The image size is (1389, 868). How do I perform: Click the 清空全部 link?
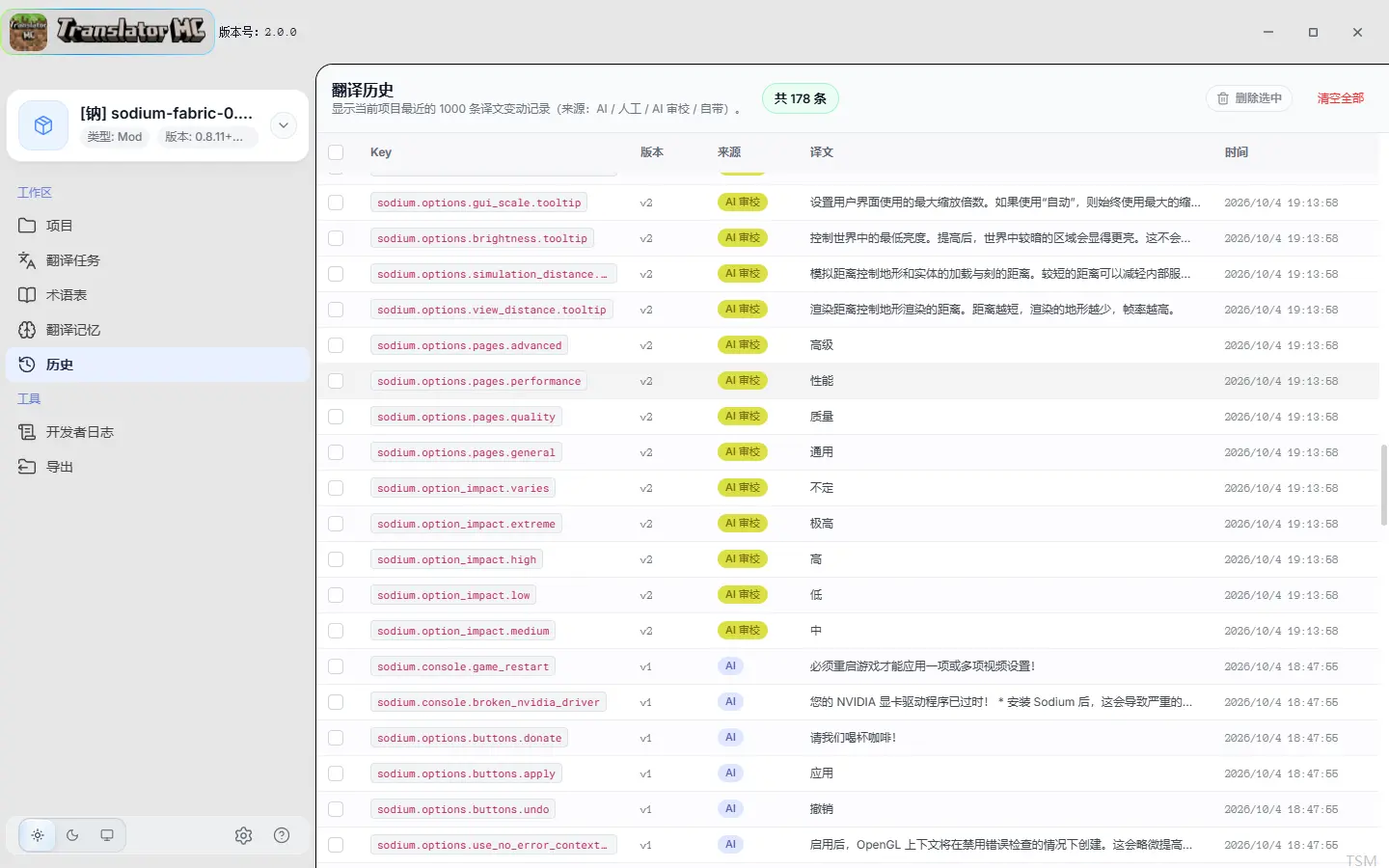click(1341, 98)
